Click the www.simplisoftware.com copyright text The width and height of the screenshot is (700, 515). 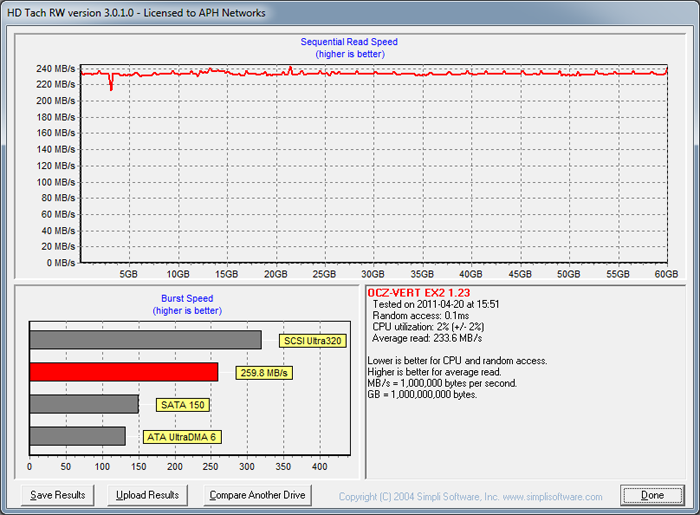tap(470, 497)
